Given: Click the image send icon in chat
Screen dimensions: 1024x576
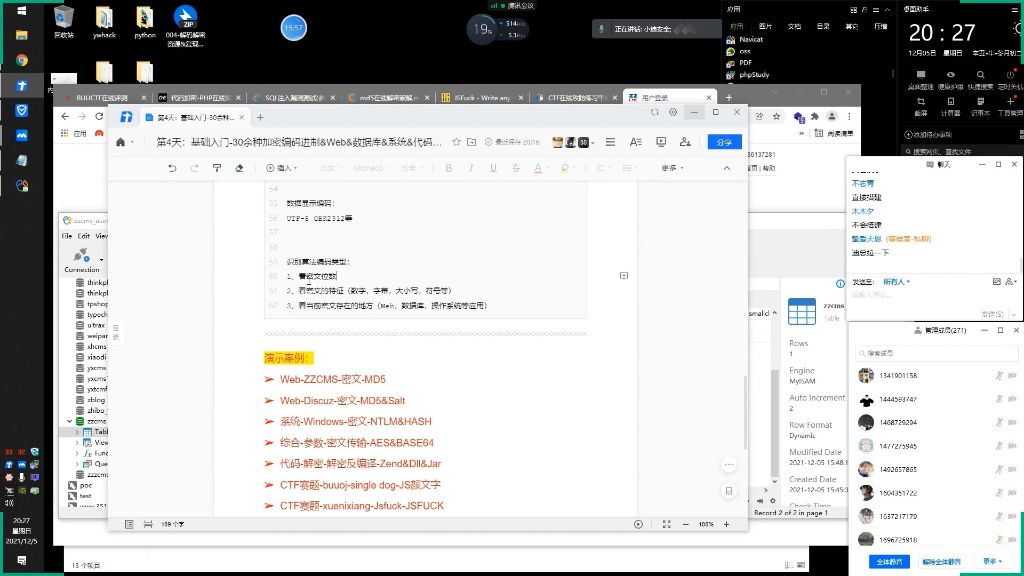Looking at the screenshot, I should click(x=997, y=281).
